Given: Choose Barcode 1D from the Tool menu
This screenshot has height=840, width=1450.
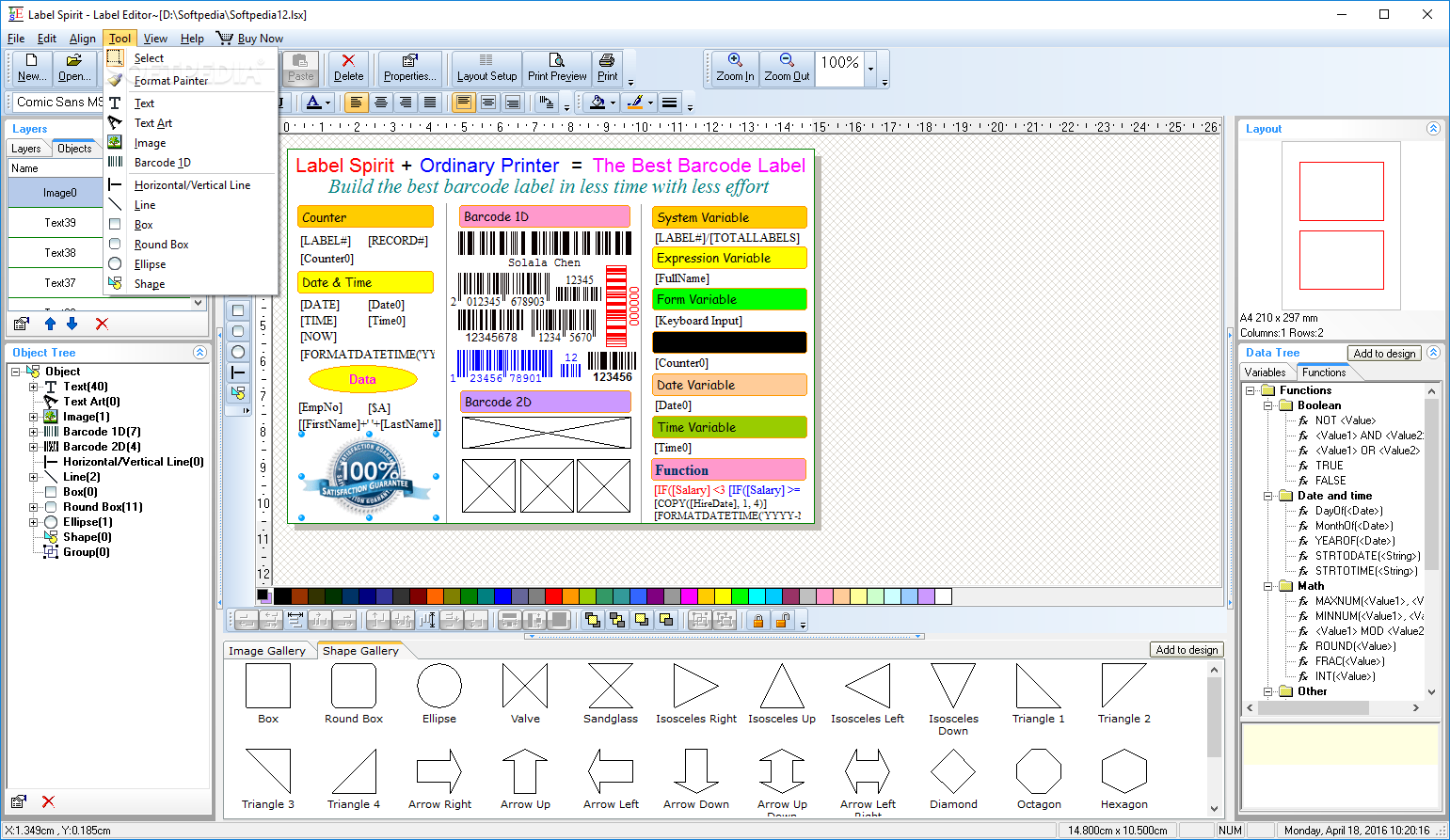Looking at the screenshot, I should tap(191, 163).
